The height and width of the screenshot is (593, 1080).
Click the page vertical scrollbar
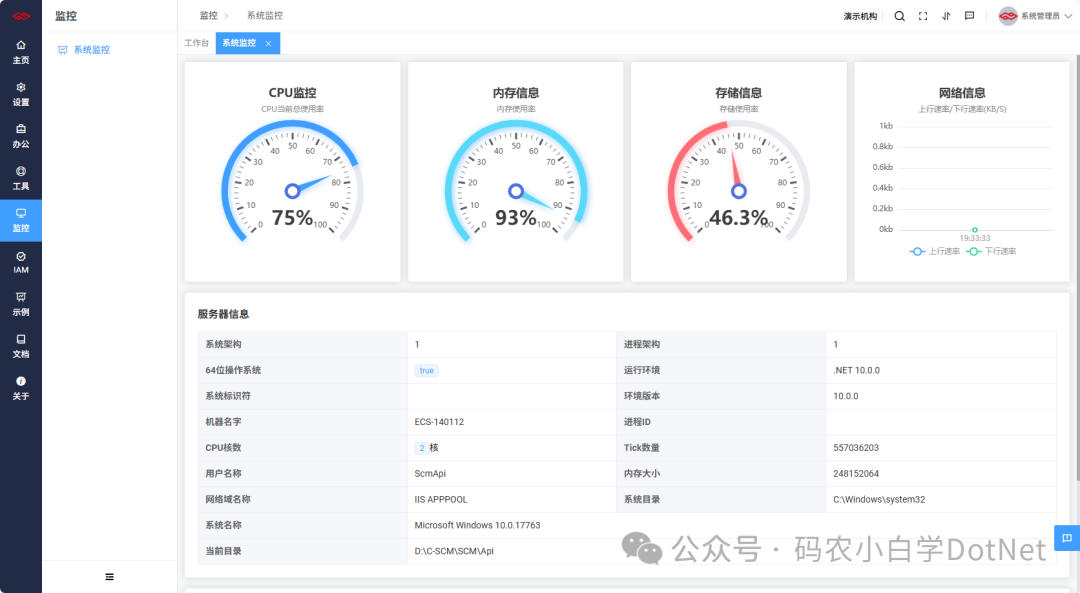point(1077,269)
